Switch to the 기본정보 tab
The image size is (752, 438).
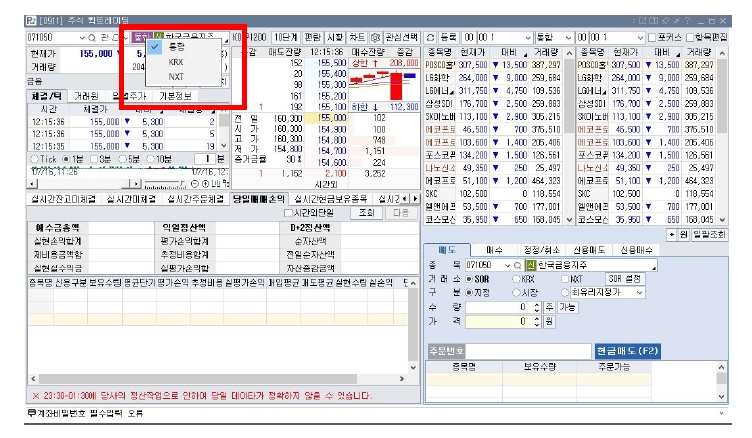coord(176,96)
